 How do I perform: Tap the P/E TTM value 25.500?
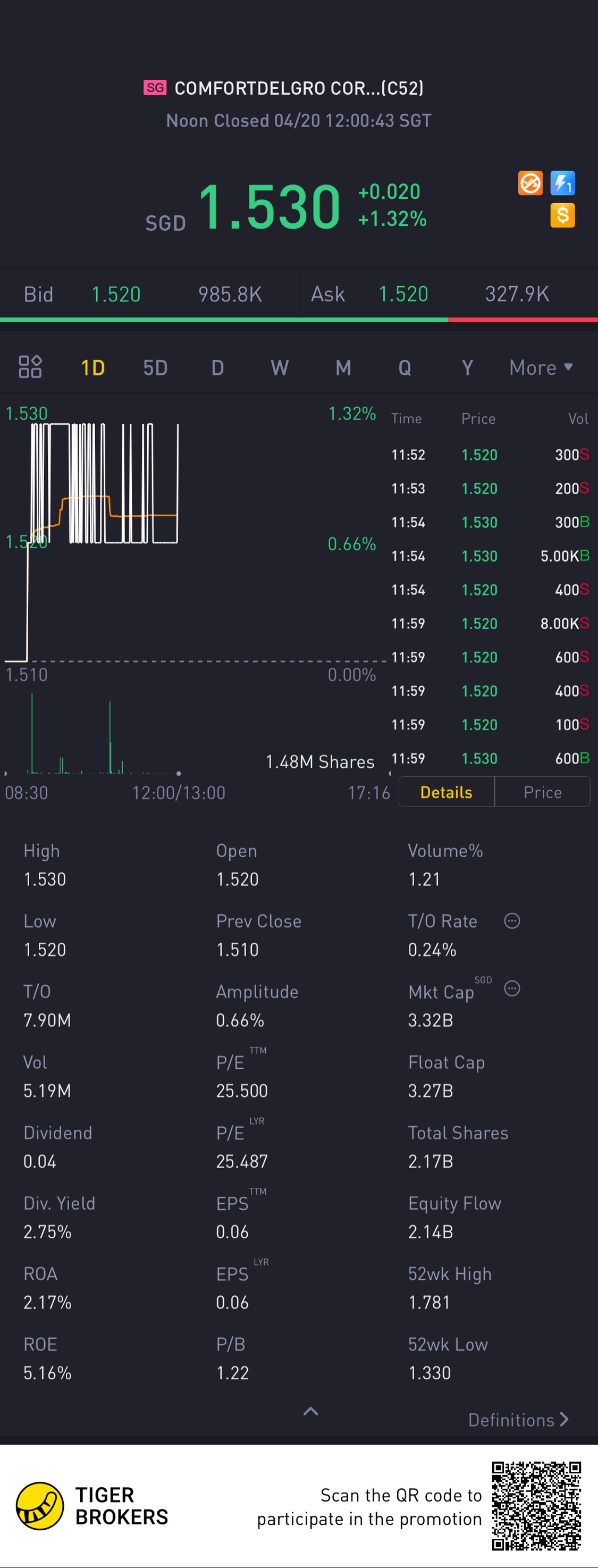pyautogui.click(x=241, y=1092)
